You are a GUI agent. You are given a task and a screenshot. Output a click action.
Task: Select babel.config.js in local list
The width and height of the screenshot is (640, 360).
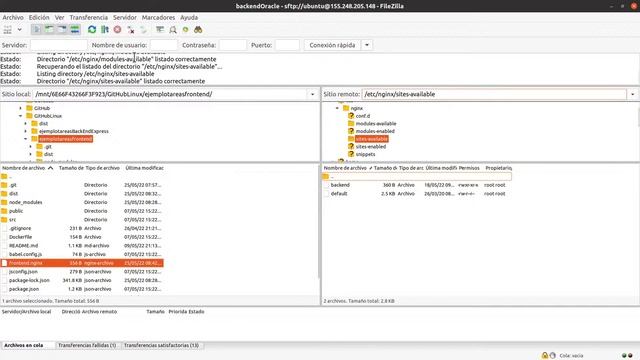[25, 254]
